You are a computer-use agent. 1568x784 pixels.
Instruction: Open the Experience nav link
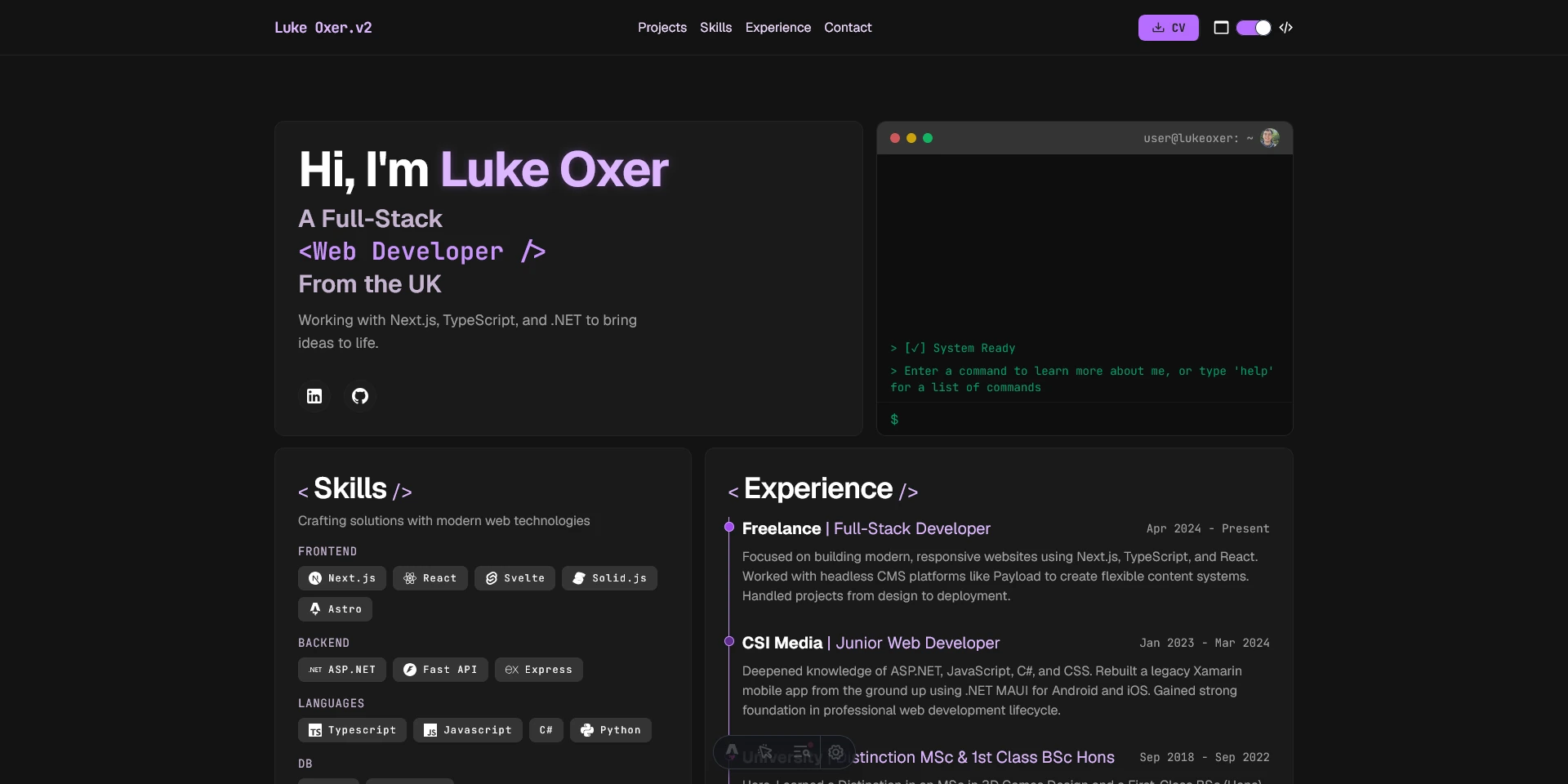(778, 28)
